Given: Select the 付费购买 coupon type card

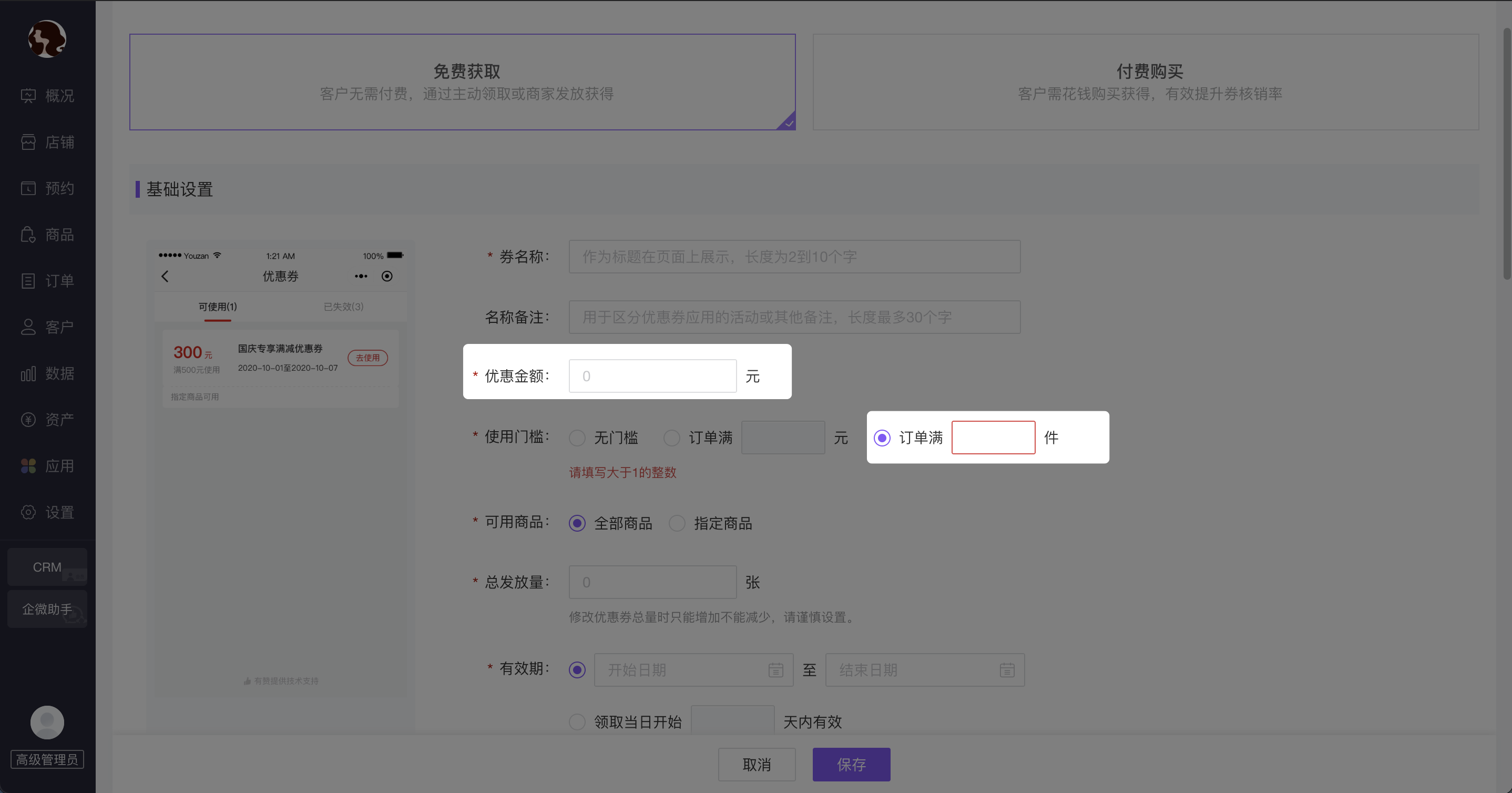Looking at the screenshot, I should [1145, 82].
